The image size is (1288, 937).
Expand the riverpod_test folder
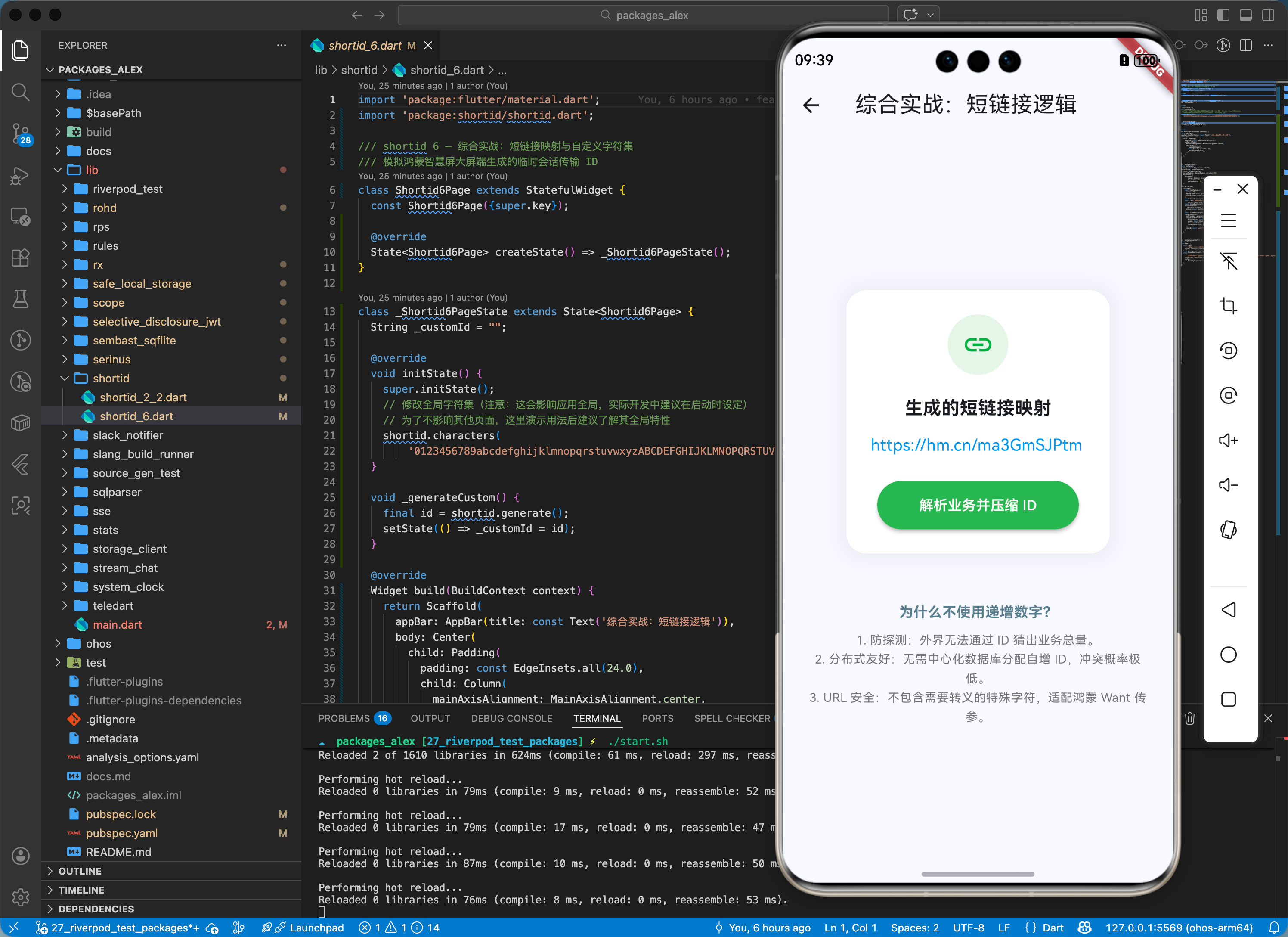(x=127, y=189)
